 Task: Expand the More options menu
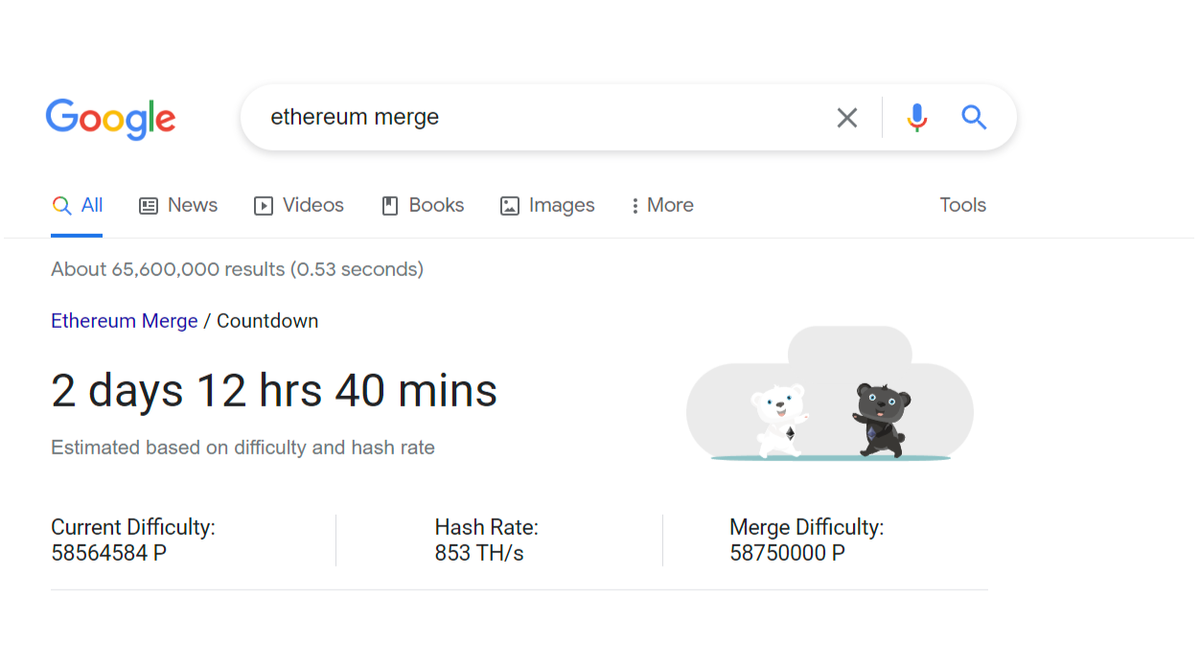pyautogui.click(x=662, y=206)
